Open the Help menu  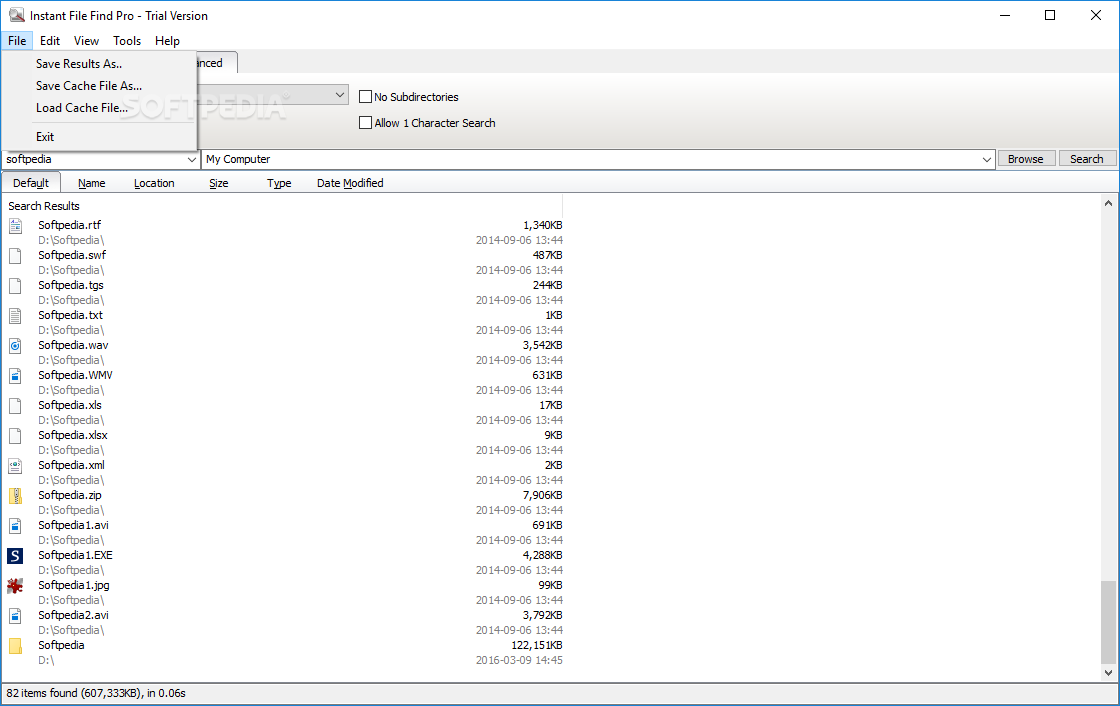click(167, 41)
